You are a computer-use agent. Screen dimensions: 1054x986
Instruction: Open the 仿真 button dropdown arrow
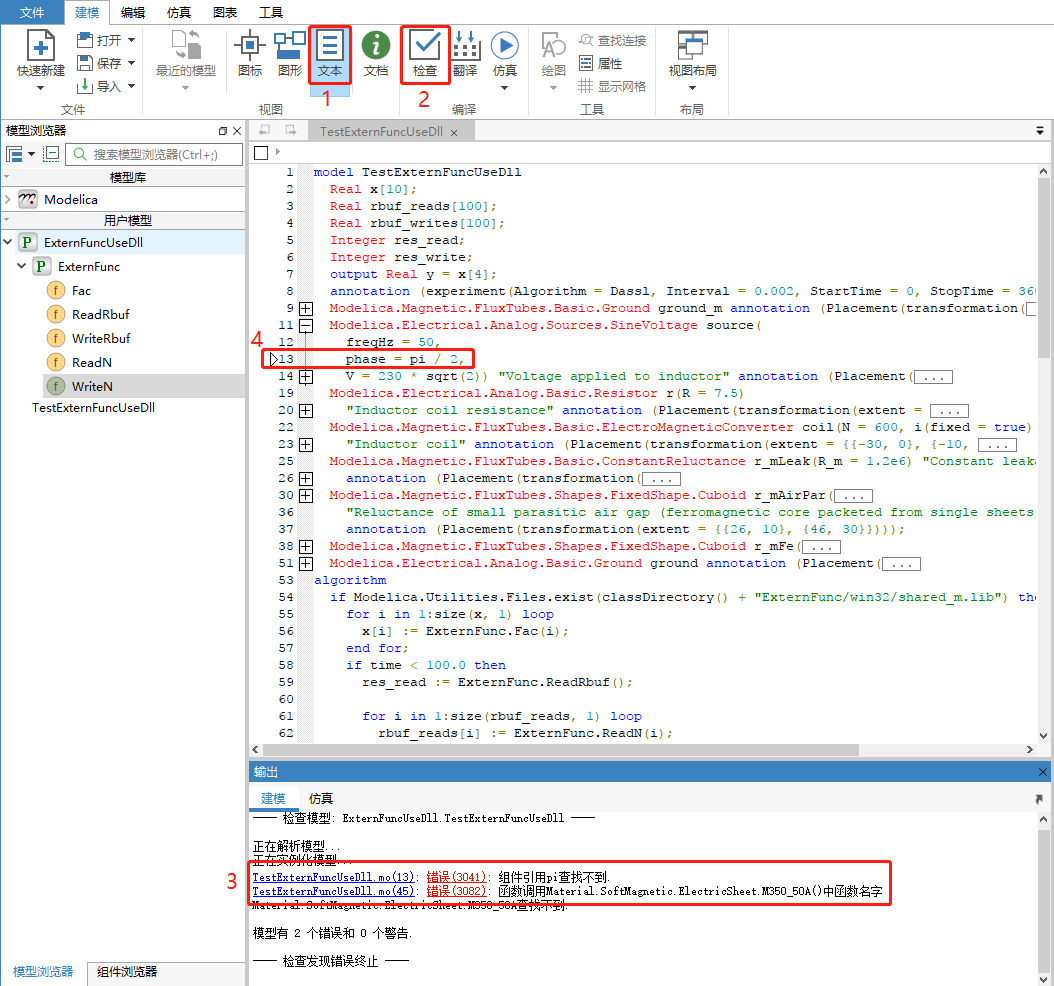(x=504, y=88)
